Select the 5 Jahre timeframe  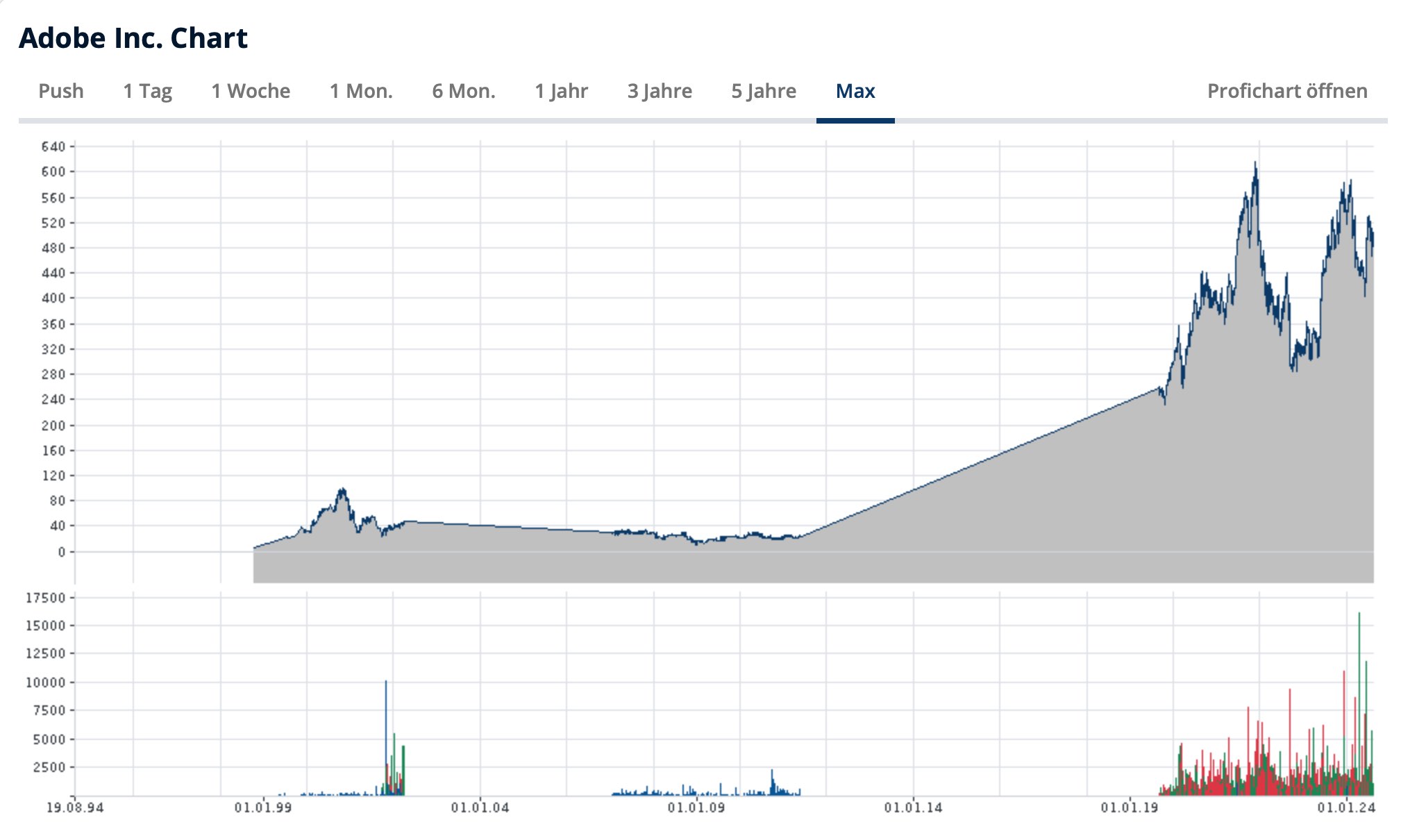click(764, 91)
